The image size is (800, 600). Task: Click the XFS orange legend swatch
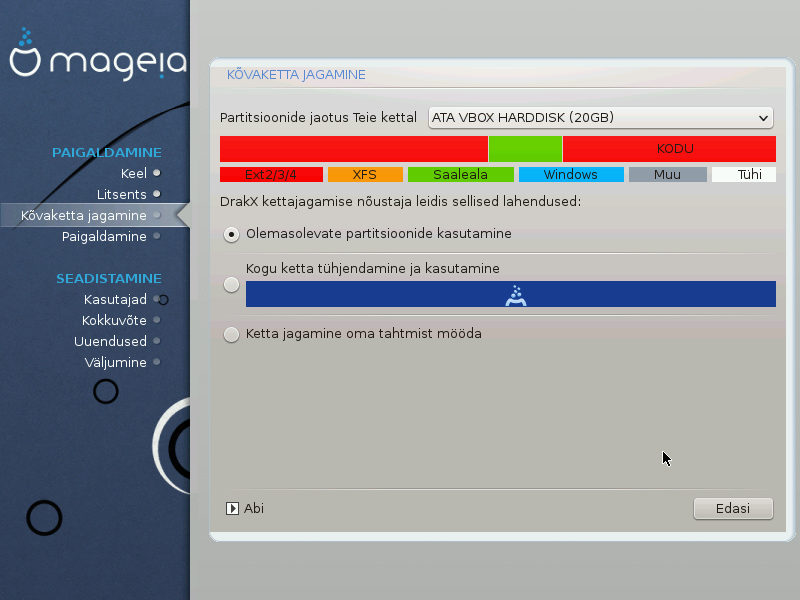(x=365, y=174)
